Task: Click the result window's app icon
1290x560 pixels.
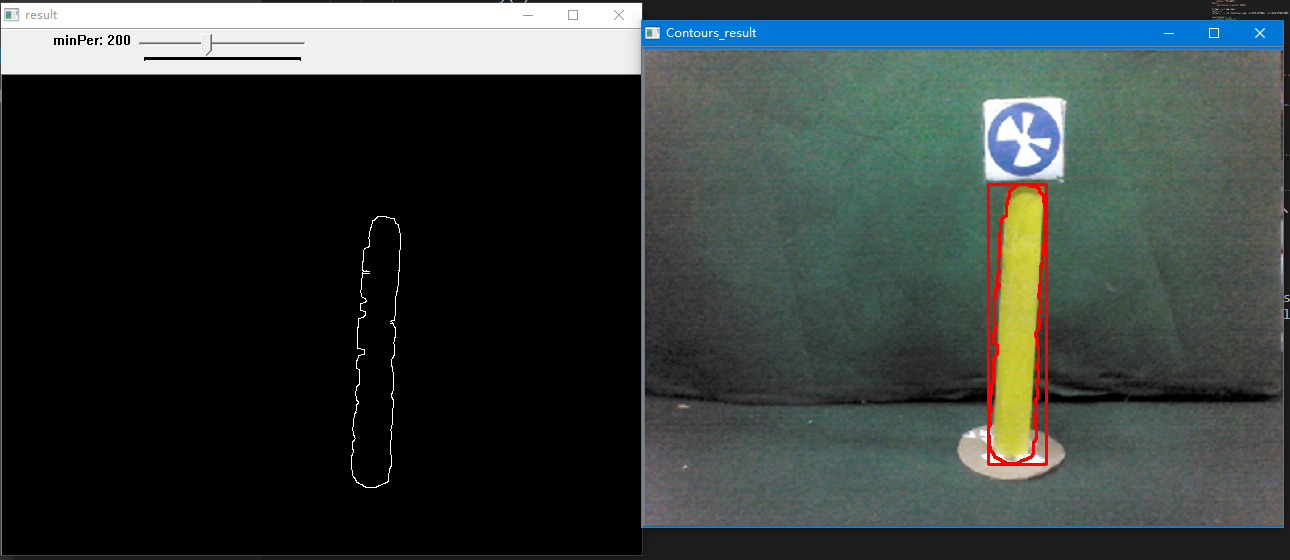Action: 12,15
